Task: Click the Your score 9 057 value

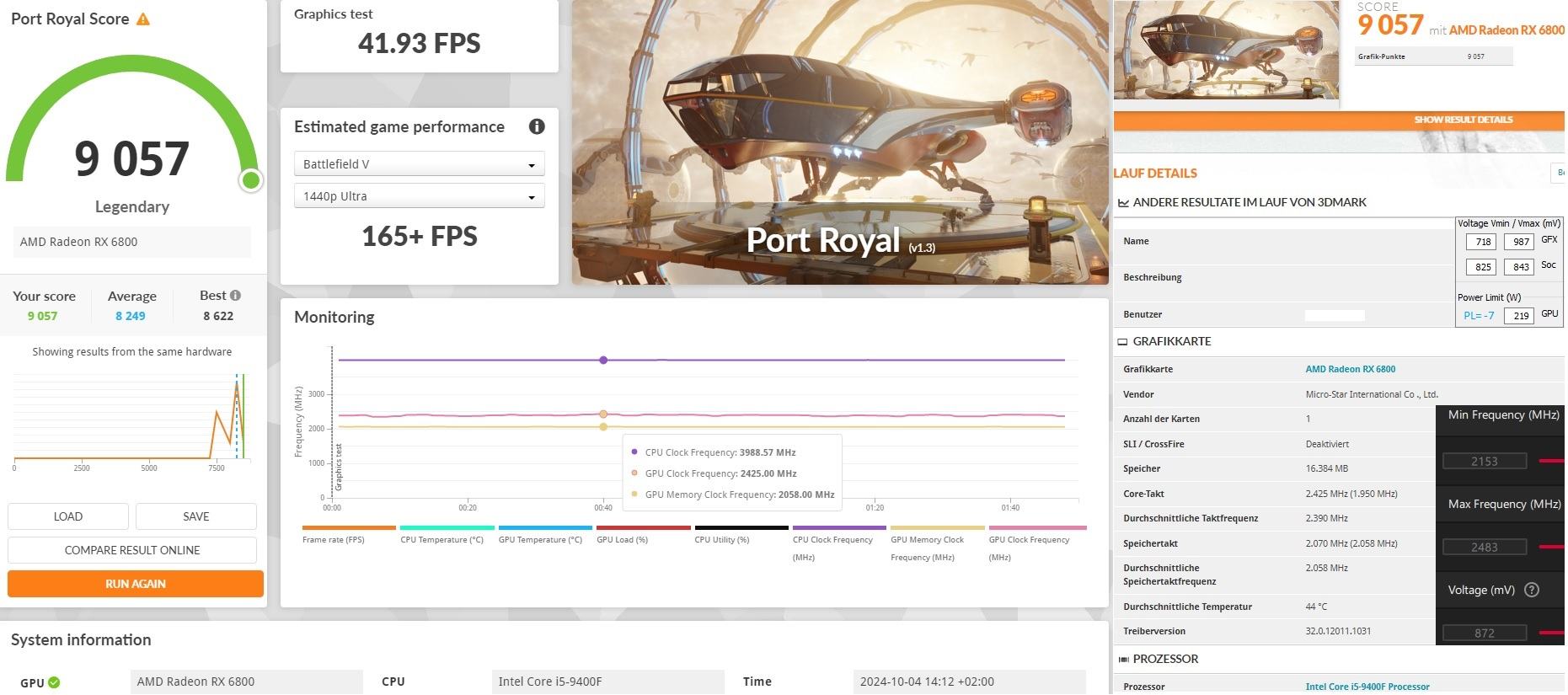Action: coord(42,316)
